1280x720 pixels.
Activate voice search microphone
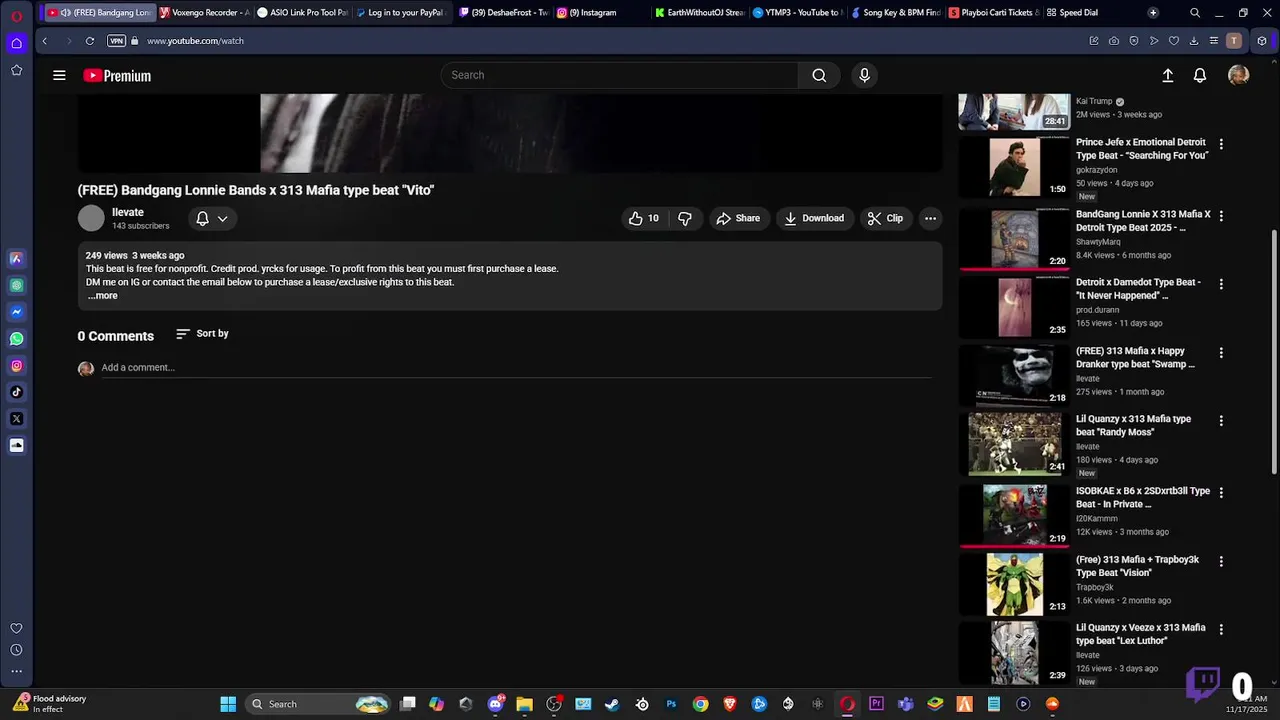(865, 75)
